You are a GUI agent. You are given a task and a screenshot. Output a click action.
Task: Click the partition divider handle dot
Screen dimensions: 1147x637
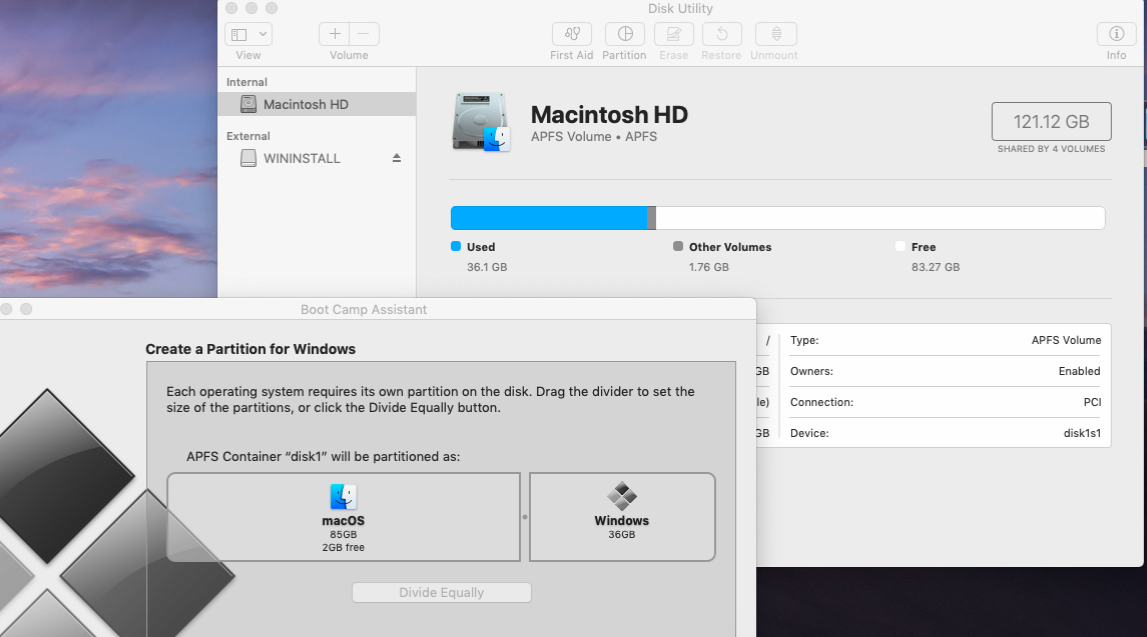524,517
